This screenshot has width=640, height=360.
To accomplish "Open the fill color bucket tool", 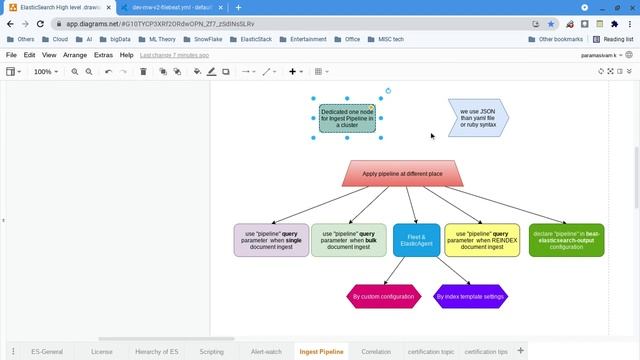I will 197,72.
